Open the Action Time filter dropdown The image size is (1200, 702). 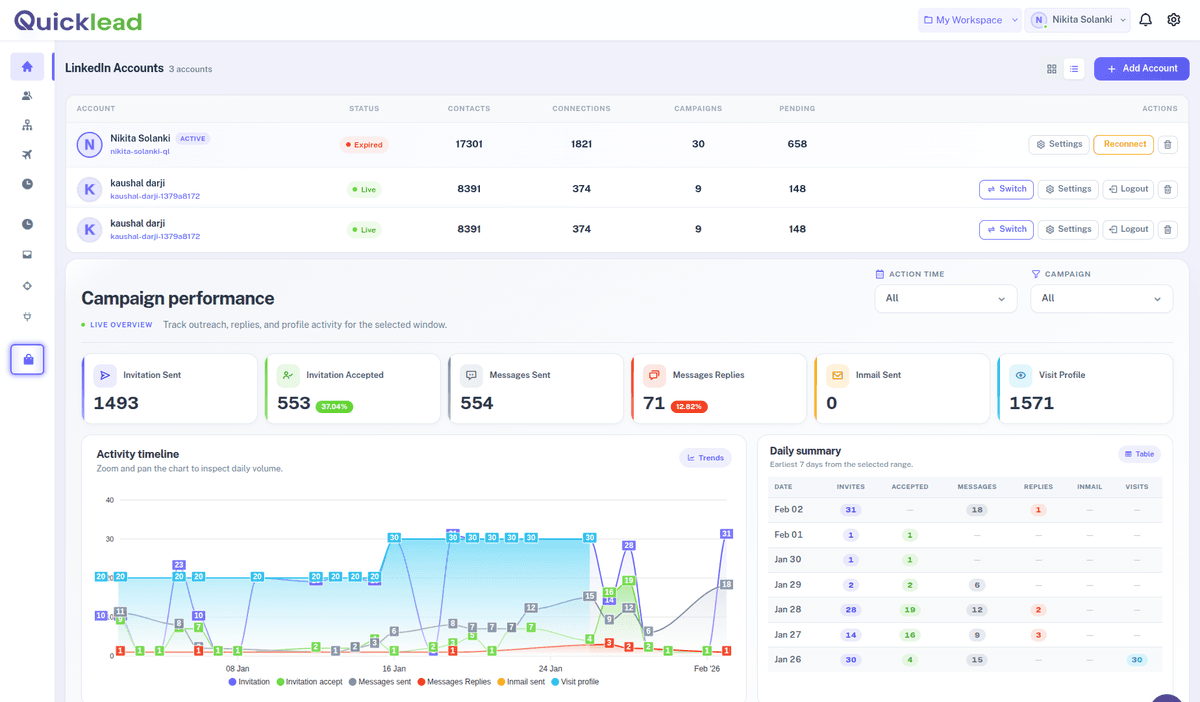point(945,298)
